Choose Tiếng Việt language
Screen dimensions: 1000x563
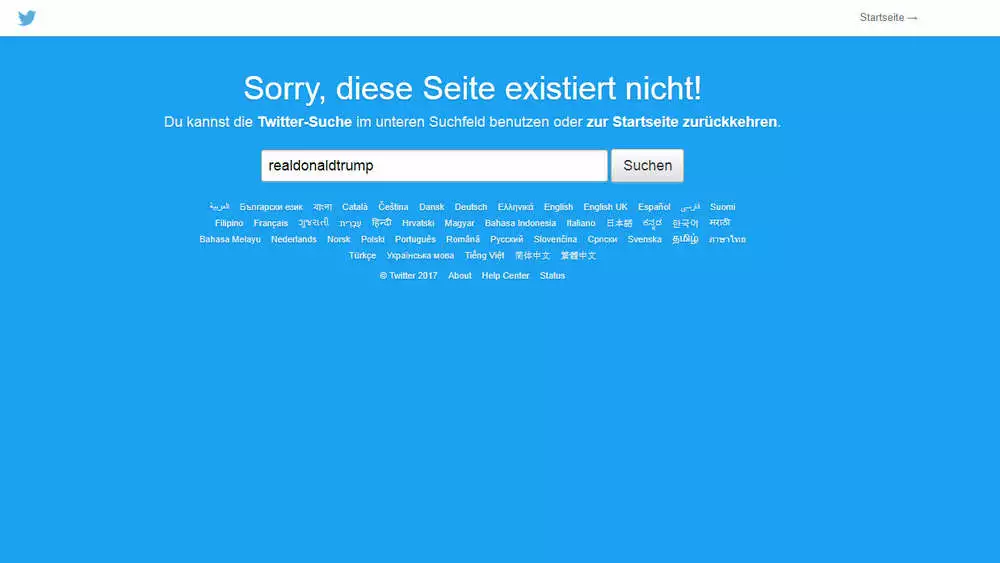point(484,255)
